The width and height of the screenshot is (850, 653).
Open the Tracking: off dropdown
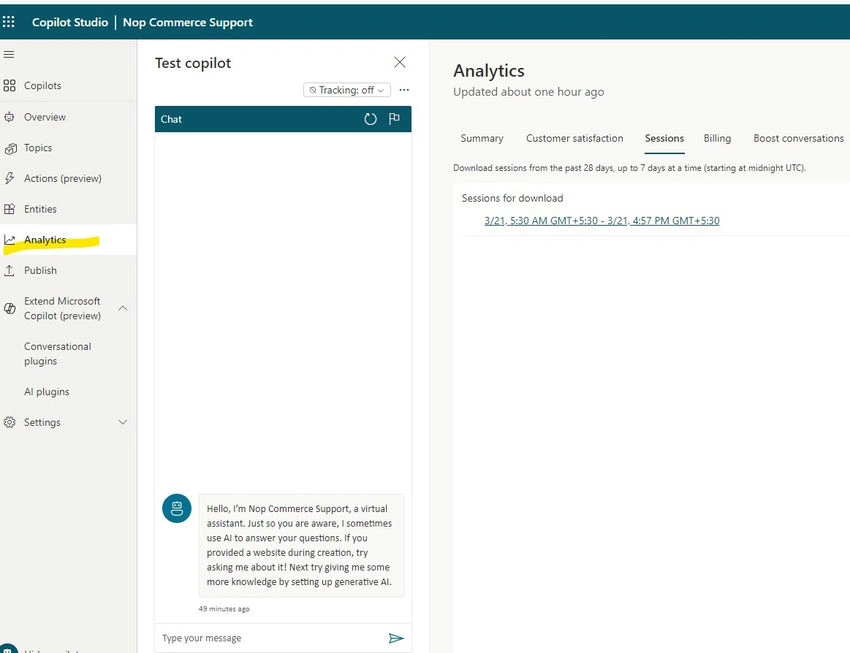347,90
